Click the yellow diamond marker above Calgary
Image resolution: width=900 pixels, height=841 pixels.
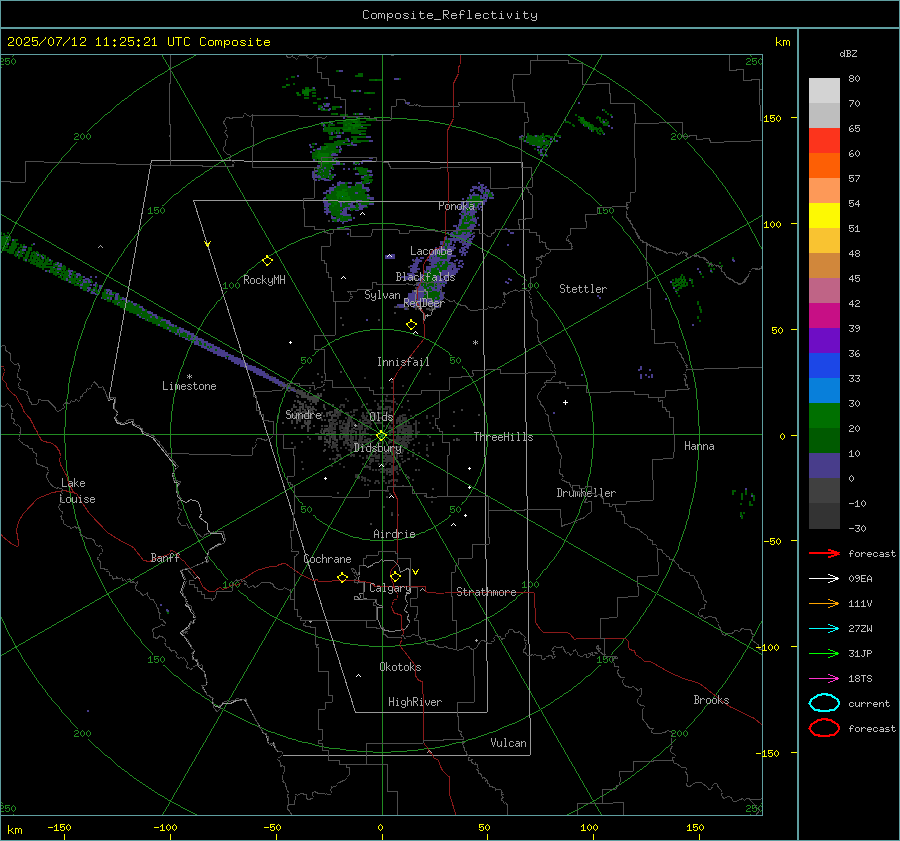pyautogui.click(x=395, y=576)
